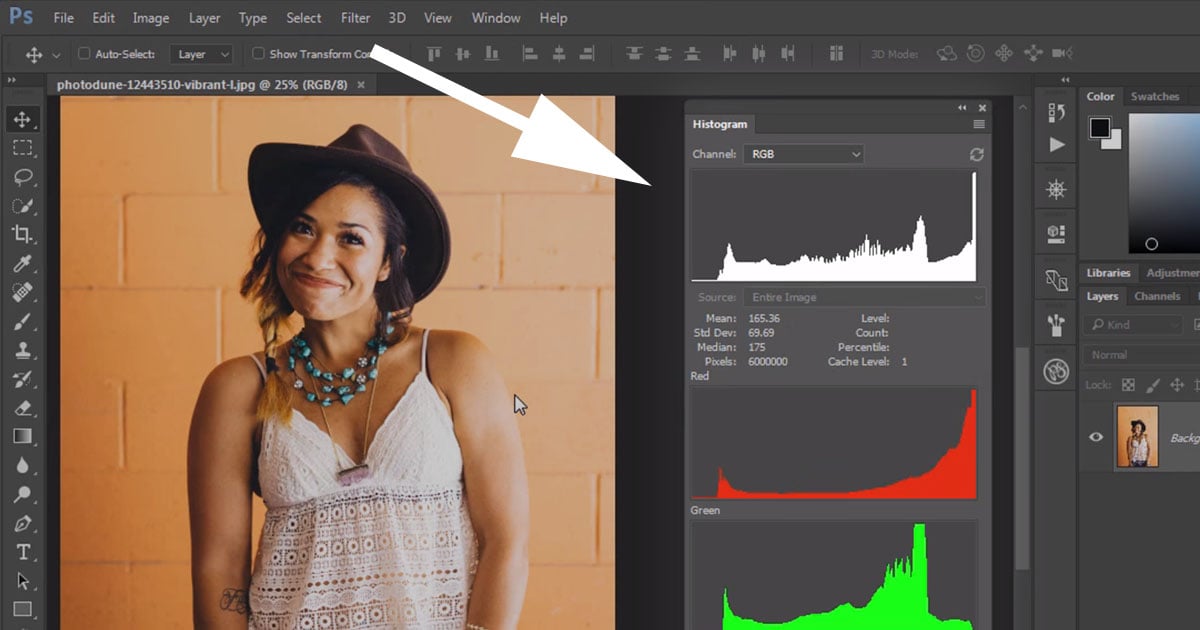
Task: Select the Horizontal Type tool
Action: pos(22,552)
